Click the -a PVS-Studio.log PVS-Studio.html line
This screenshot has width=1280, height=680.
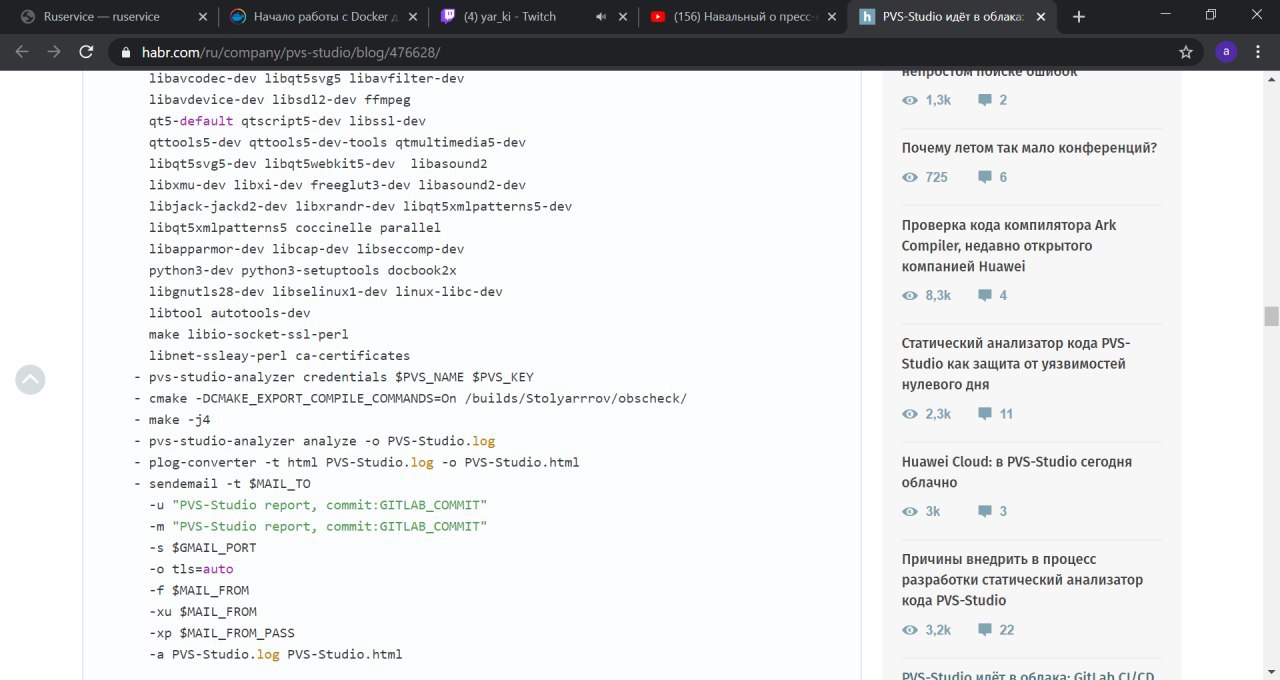point(275,654)
